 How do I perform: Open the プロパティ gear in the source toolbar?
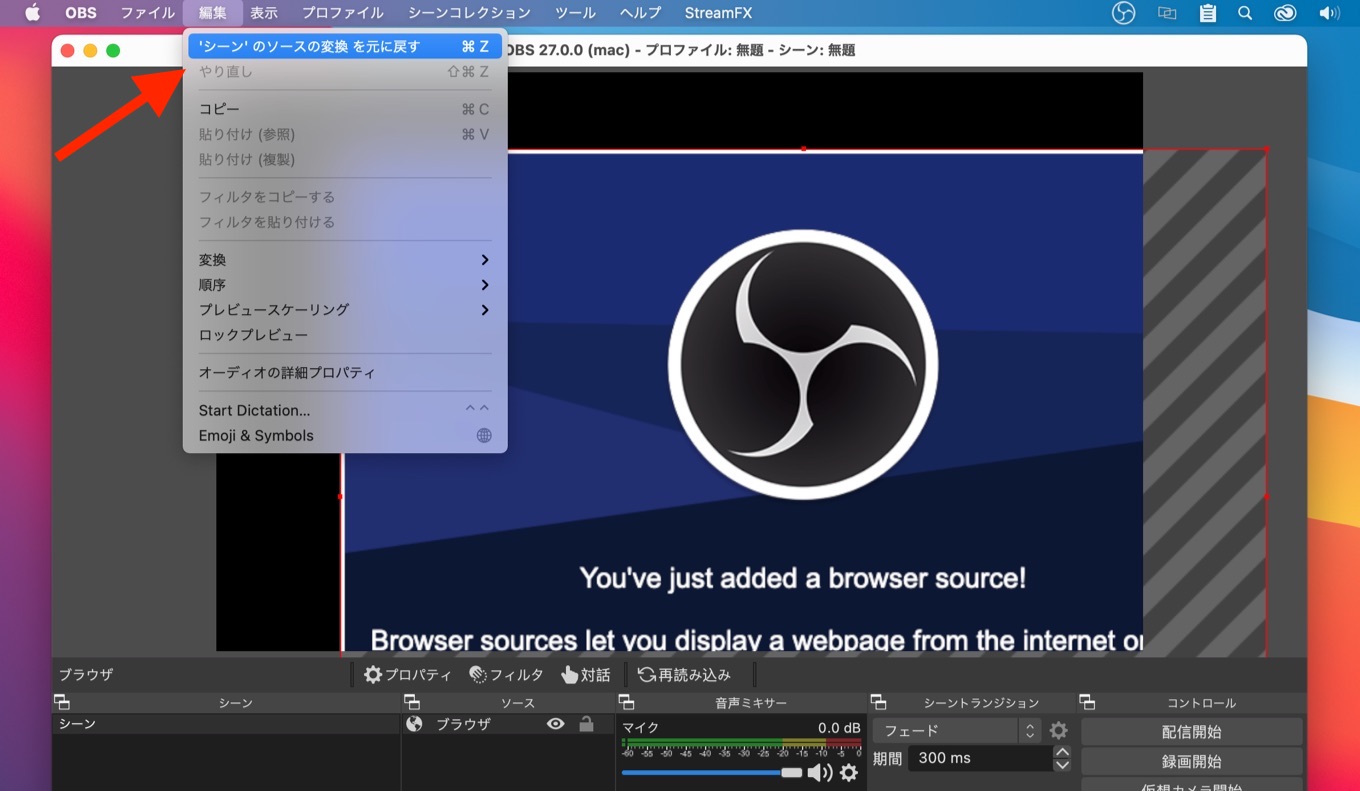click(x=408, y=675)
